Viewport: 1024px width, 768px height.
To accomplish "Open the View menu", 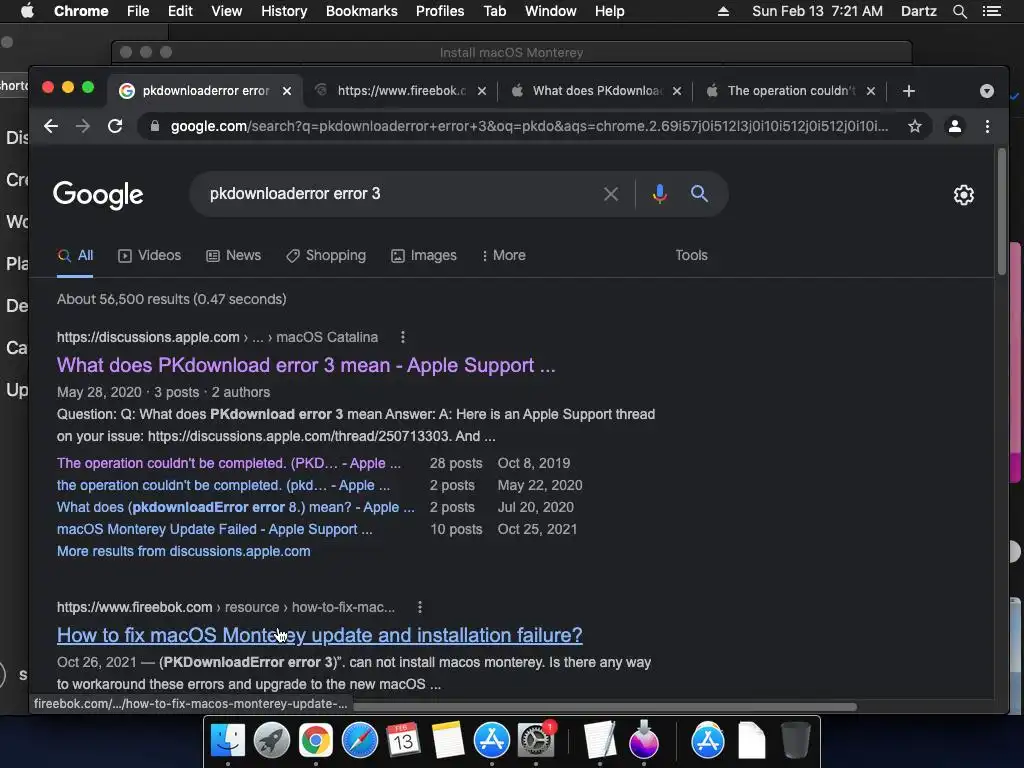I will pyautogui.click(x=227, y=11).
